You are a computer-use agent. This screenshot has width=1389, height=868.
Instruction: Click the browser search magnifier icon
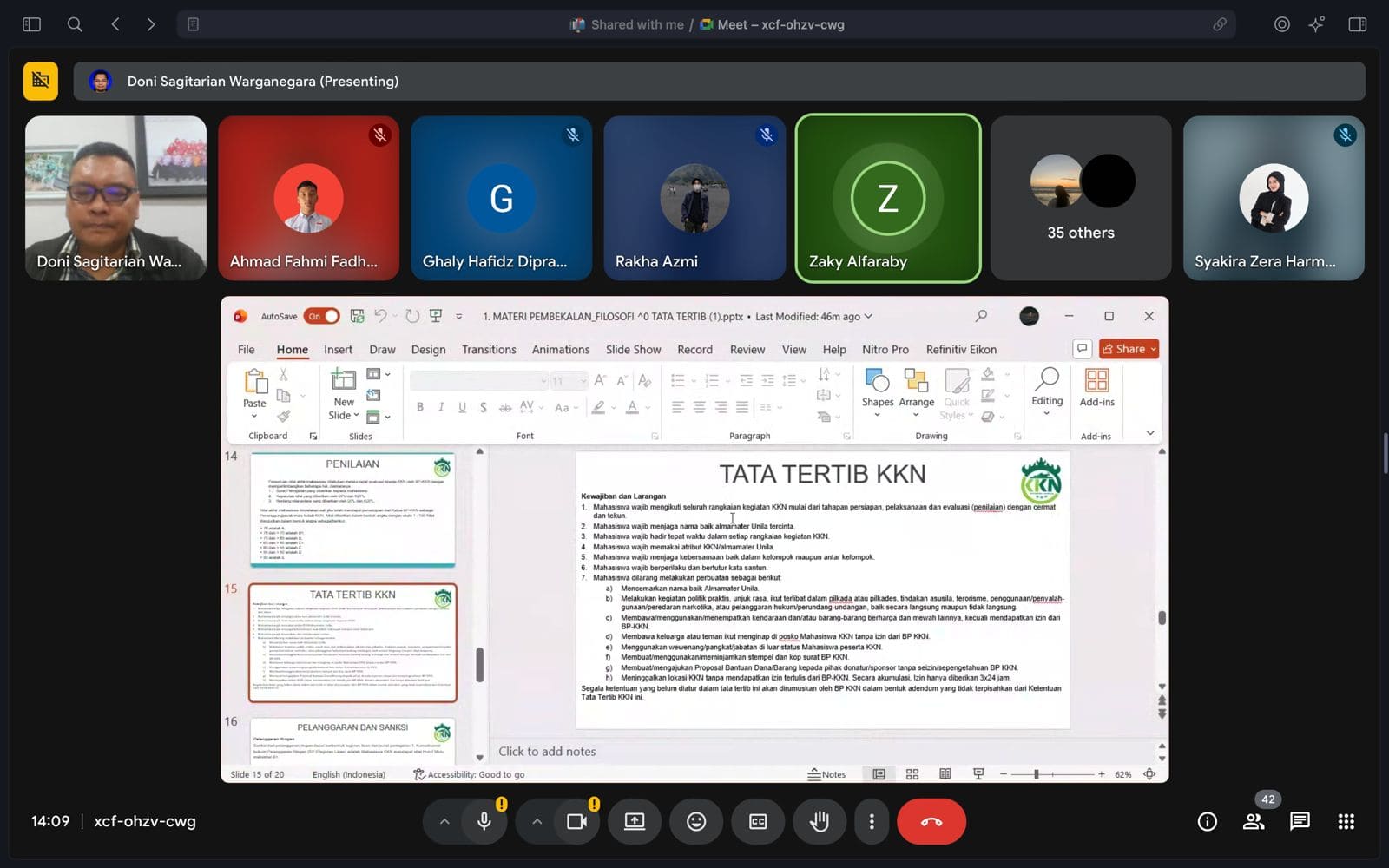[x=75, y=24]
